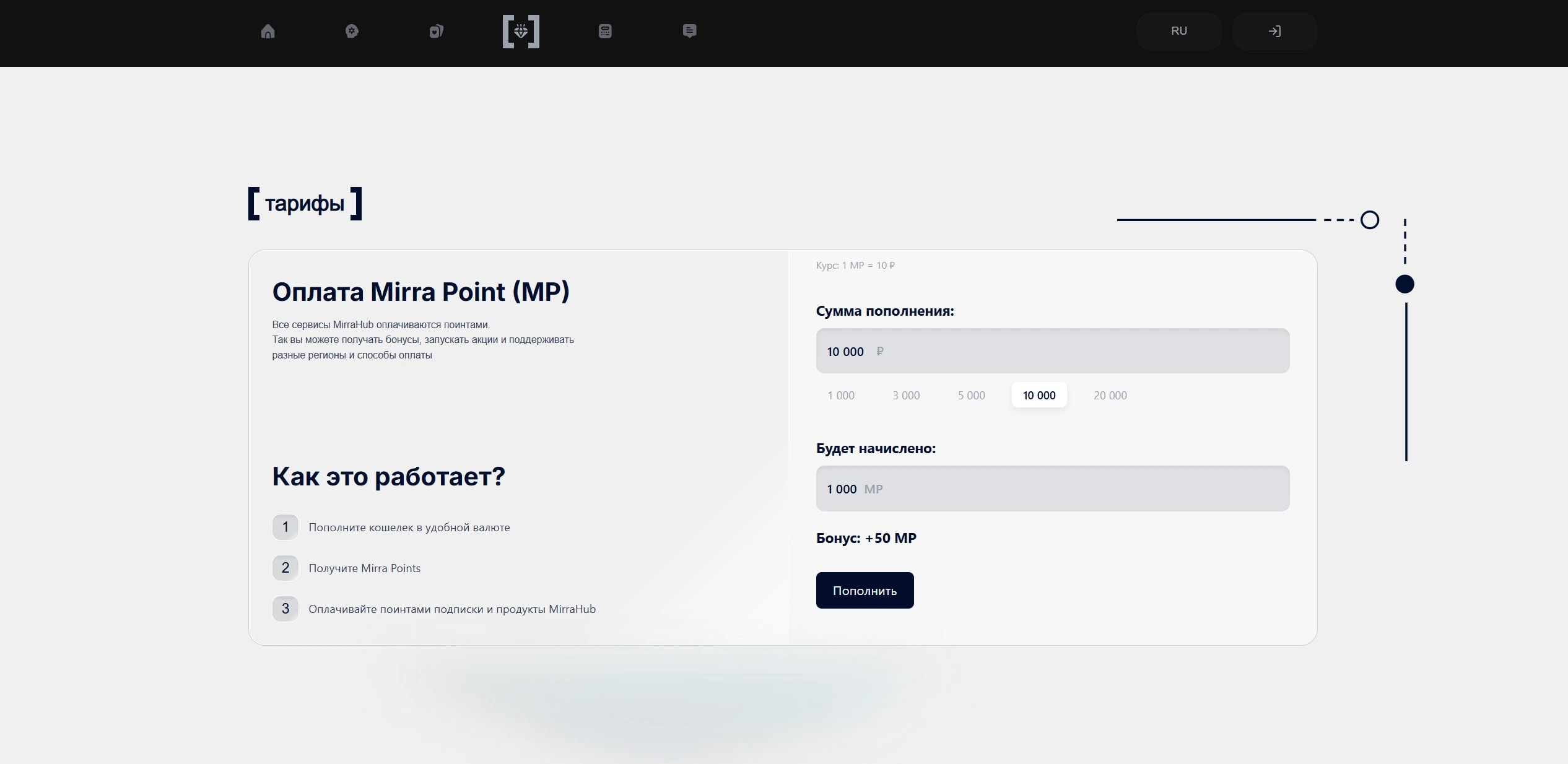Image resolution: width=1568 pixels, height=764 pixels.
Task: Click the Как это работает? heading
Action: [x=389, y=476]
